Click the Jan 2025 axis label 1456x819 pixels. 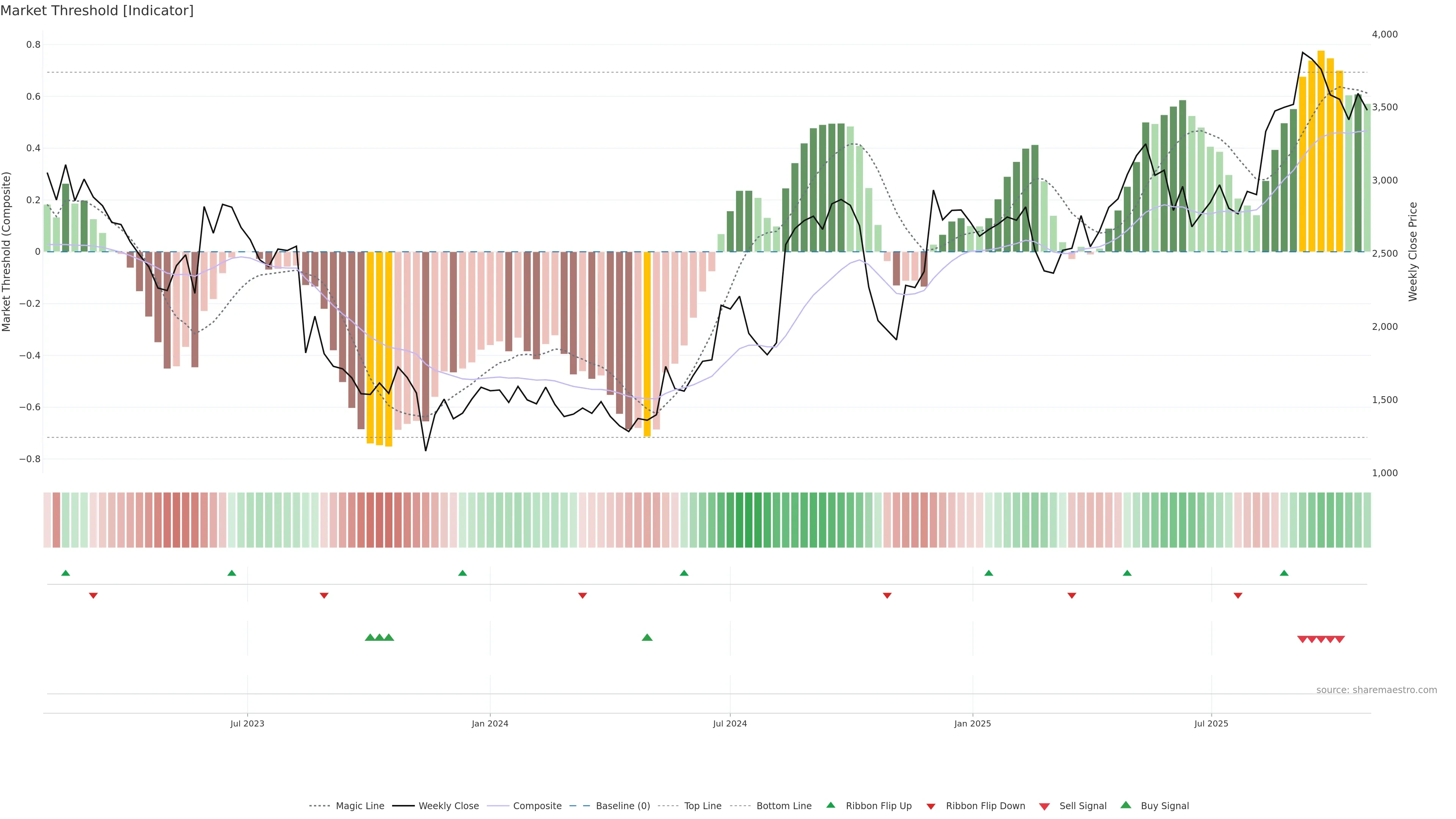(x=972, y=723)
